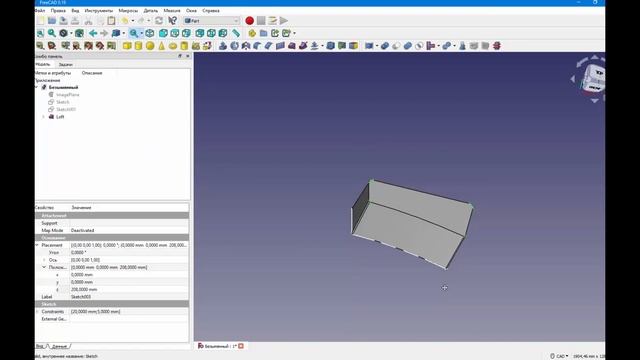The image size is (640, 360).
Task: Click navigation cube top arrow
Action: (x=594, y=58)
